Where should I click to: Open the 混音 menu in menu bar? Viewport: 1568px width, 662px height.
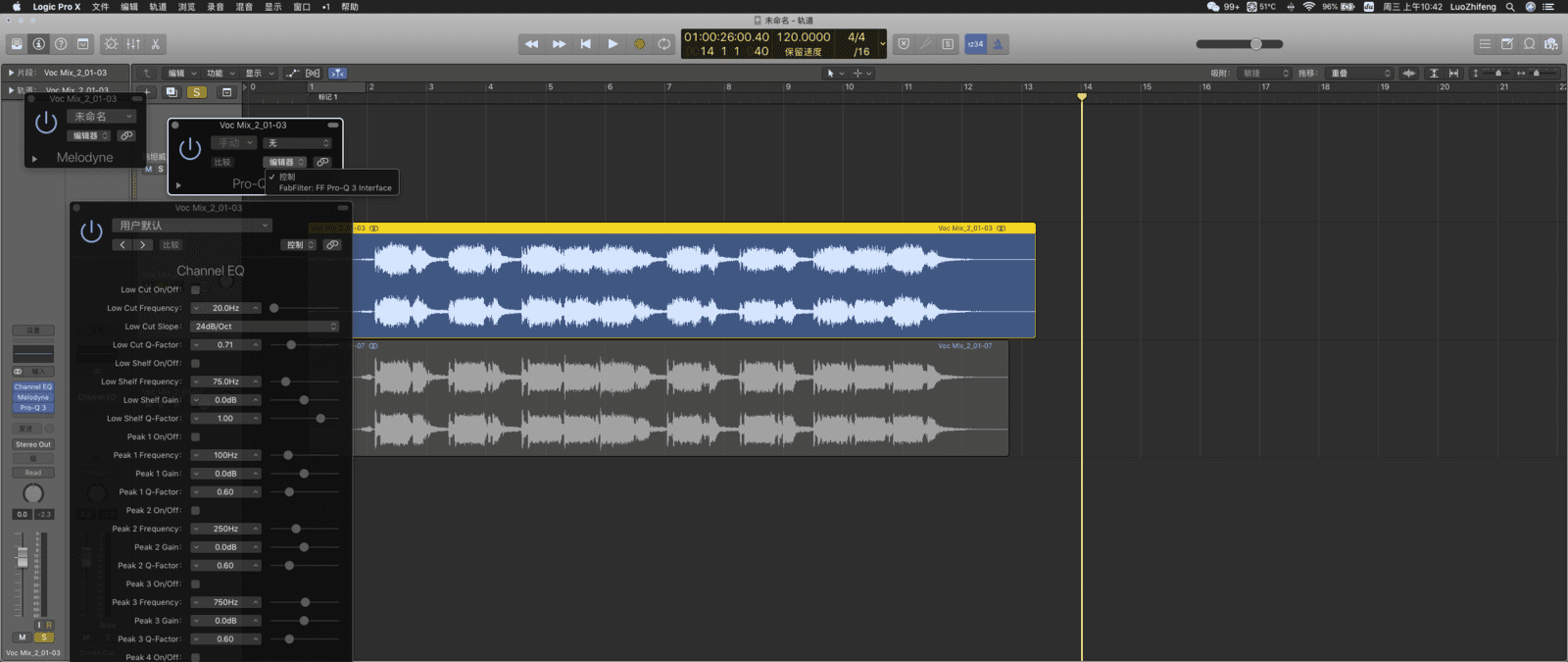[244, 7]
